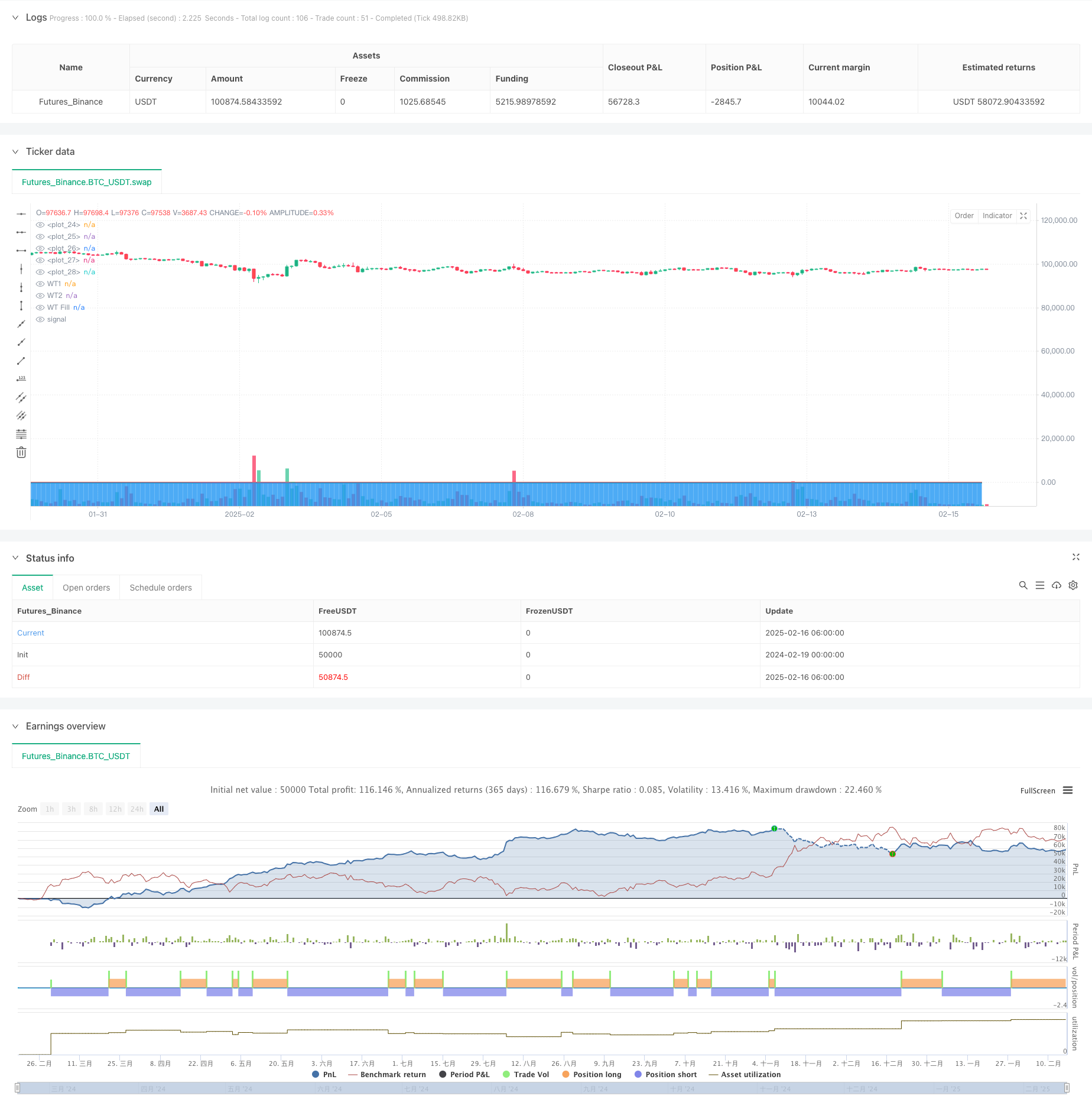This screenshot has width=1092, height=1112.
Task: Set earnings zoom to 24h
Action: pyautogui.click(x=137, y=809)
